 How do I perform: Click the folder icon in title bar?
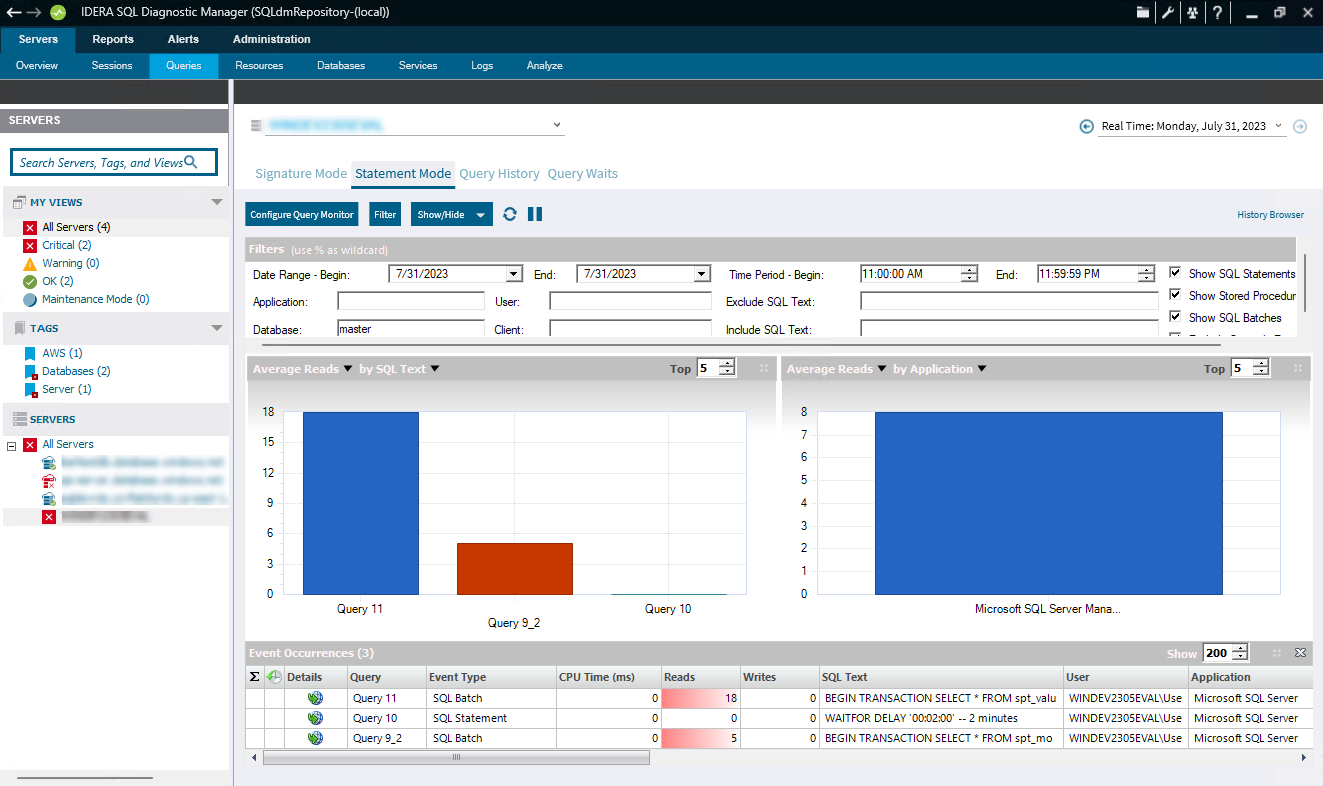[1142, 13]
